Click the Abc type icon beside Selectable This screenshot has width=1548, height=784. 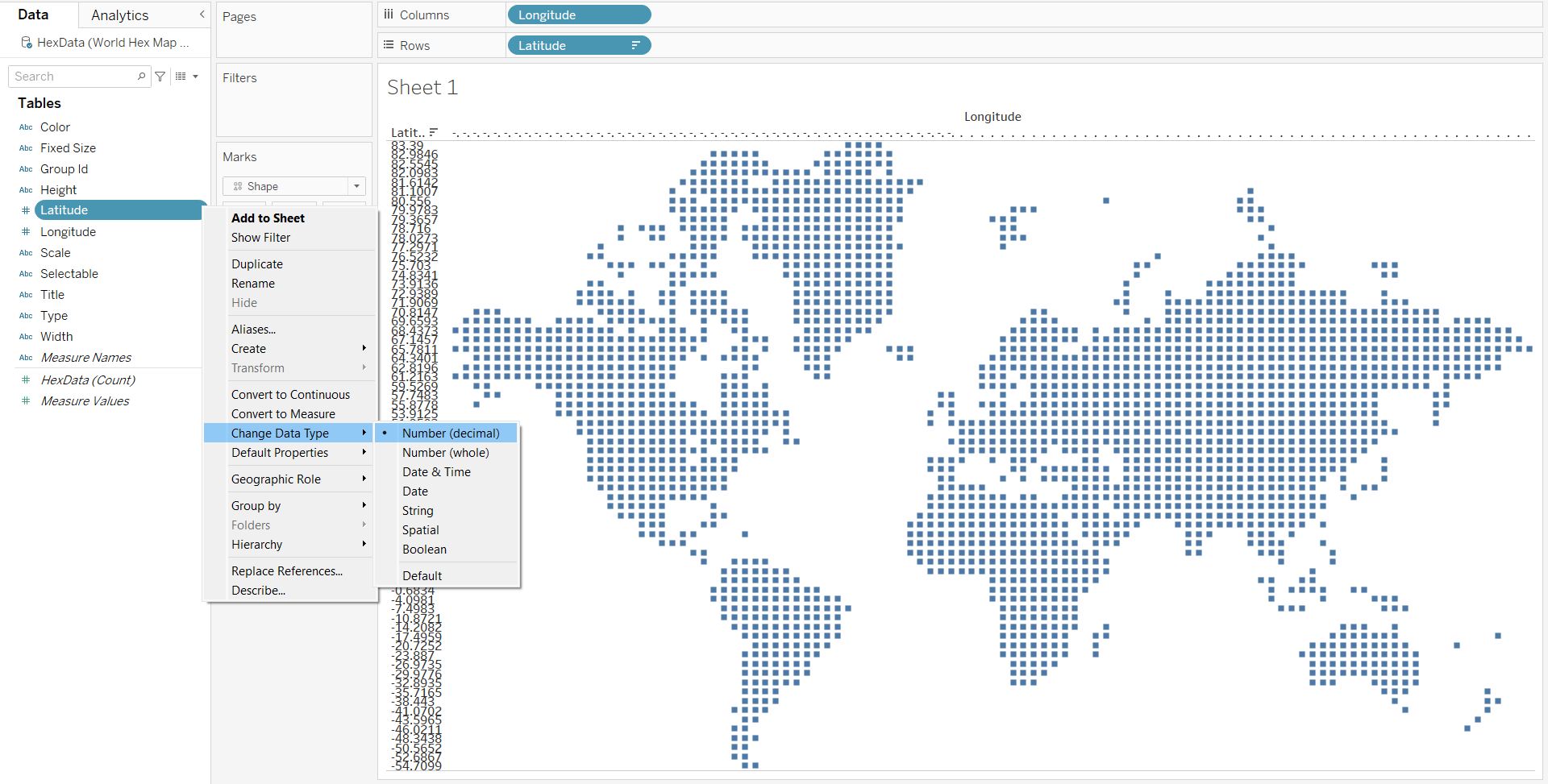click(x=26, y=274)
